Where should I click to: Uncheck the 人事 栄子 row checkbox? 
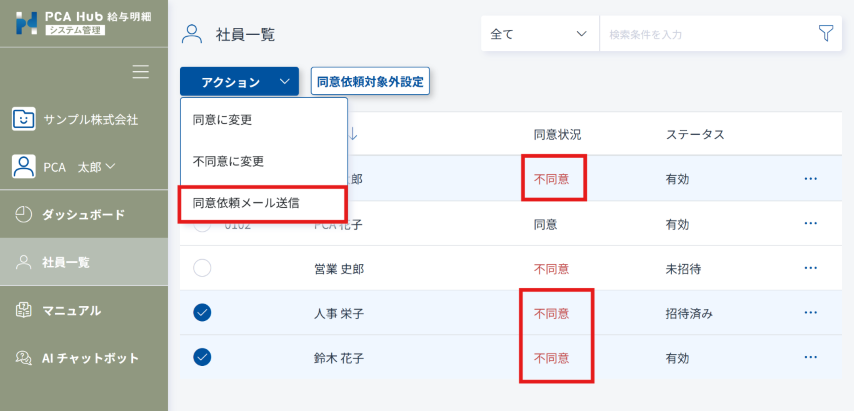point(202,313)
